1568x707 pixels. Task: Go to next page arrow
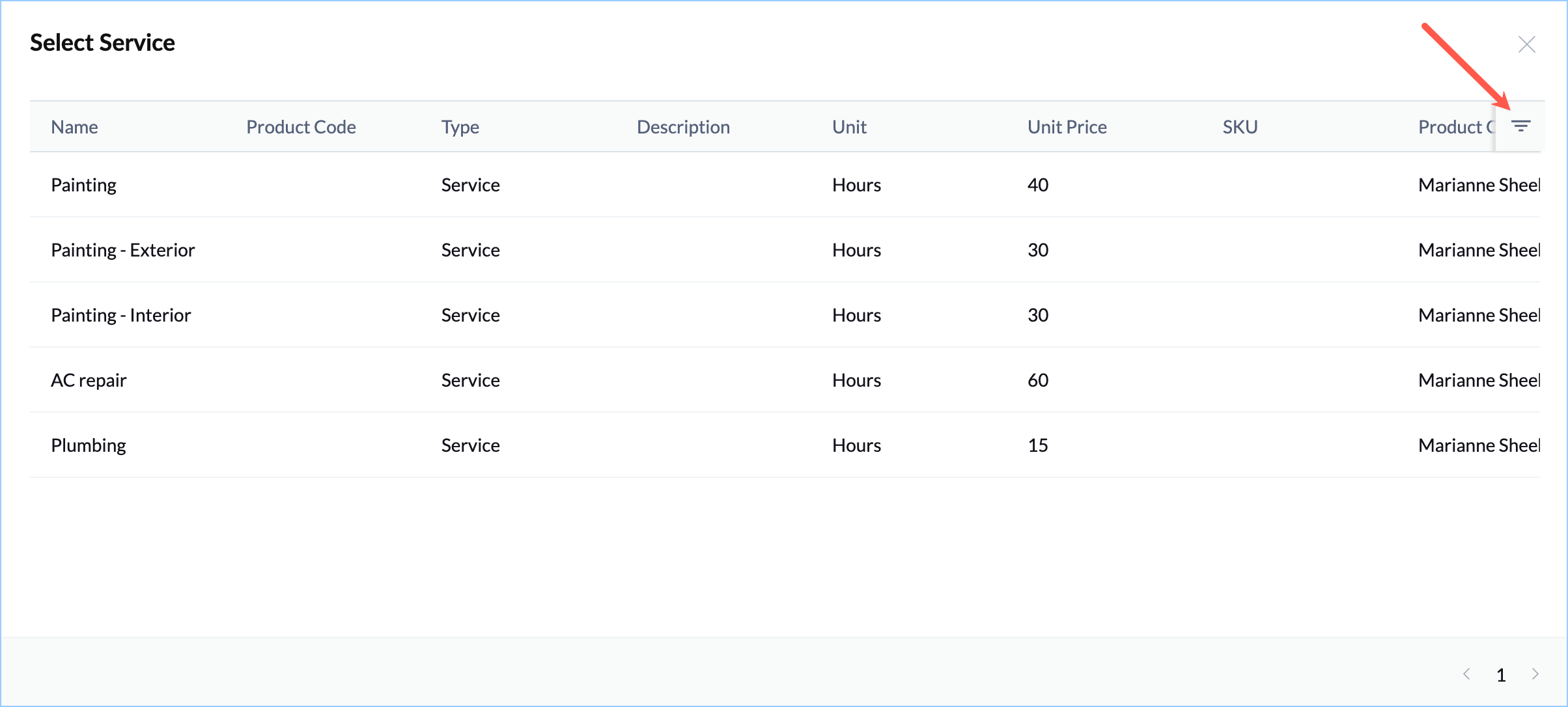click(1535, 674)
